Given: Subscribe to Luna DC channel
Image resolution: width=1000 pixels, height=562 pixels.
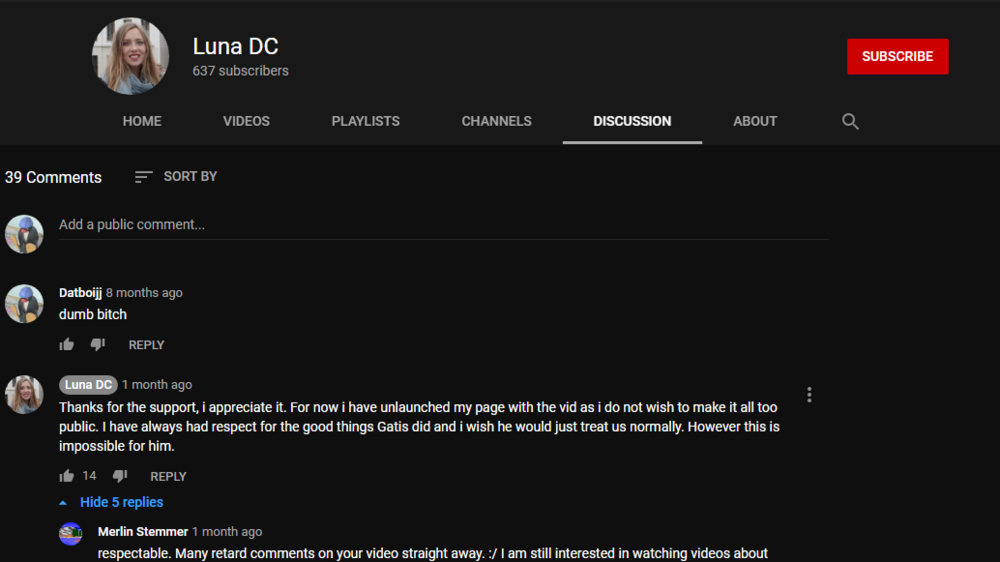Looking at the screenshot, I should 897,57.
